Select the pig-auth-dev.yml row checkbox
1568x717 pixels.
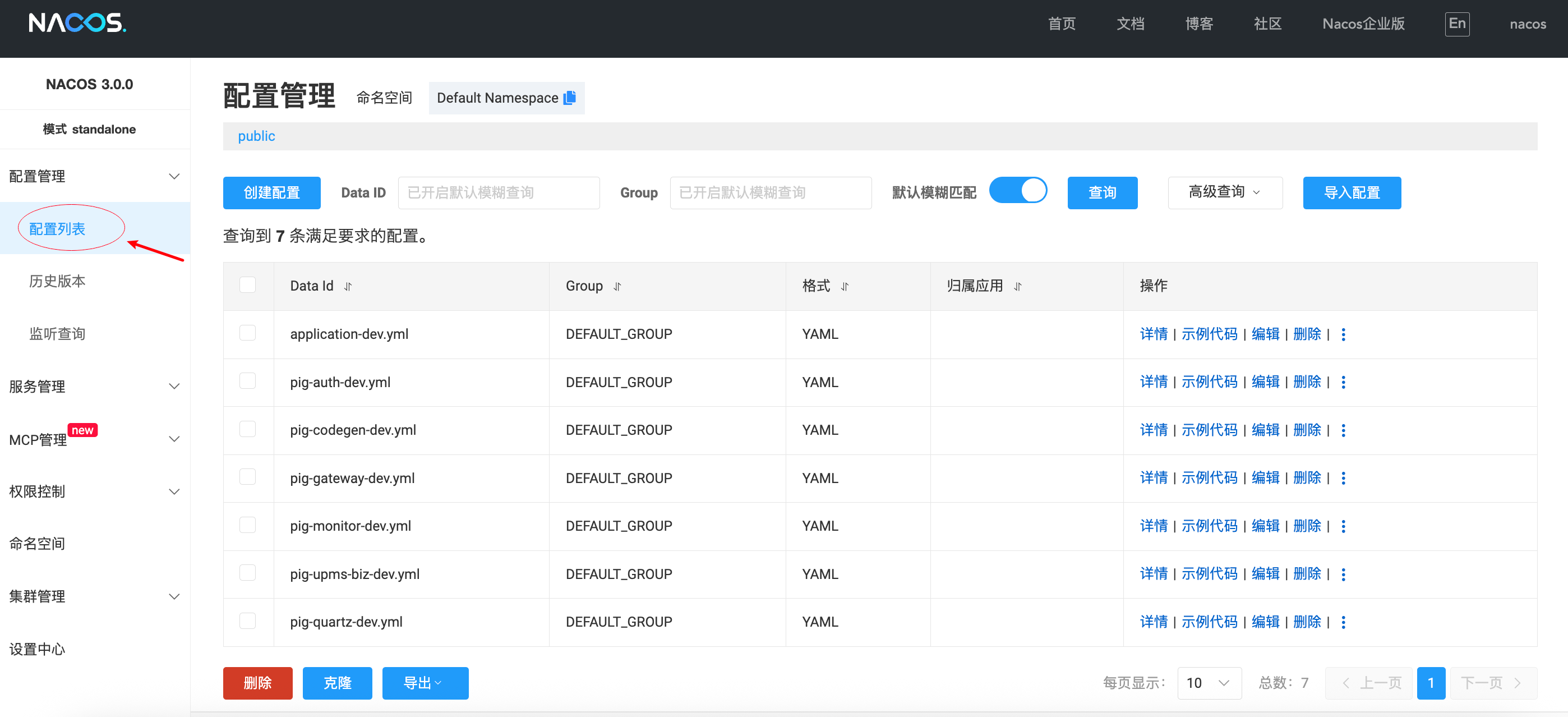click(248, 382)
